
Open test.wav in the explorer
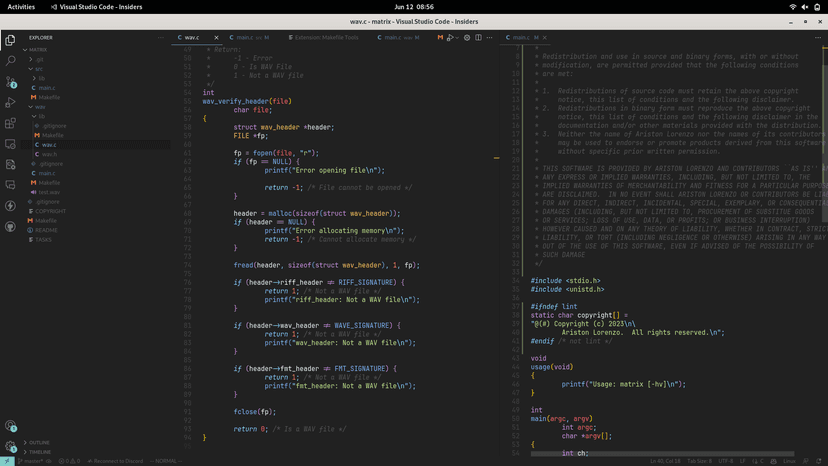48,192
